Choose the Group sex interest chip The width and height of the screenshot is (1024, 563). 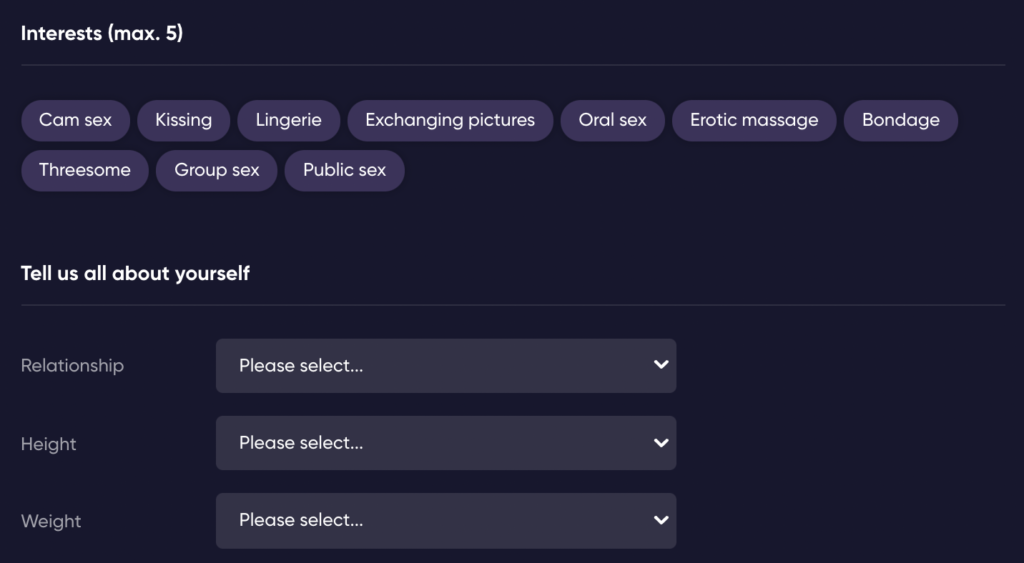pyautogui.click(x=217, y=170)
